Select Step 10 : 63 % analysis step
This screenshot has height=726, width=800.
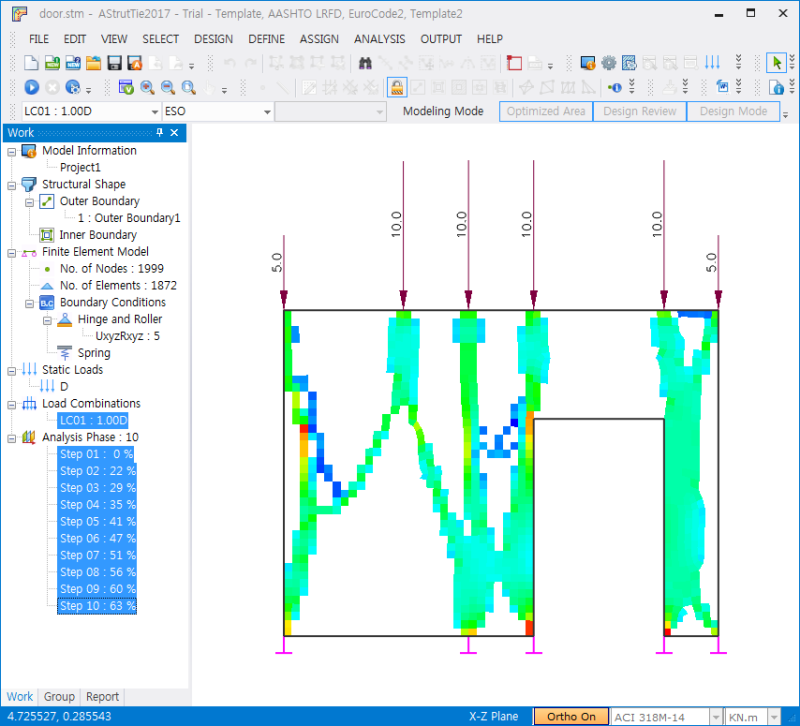pyautogui.click(x=97, y=606)
